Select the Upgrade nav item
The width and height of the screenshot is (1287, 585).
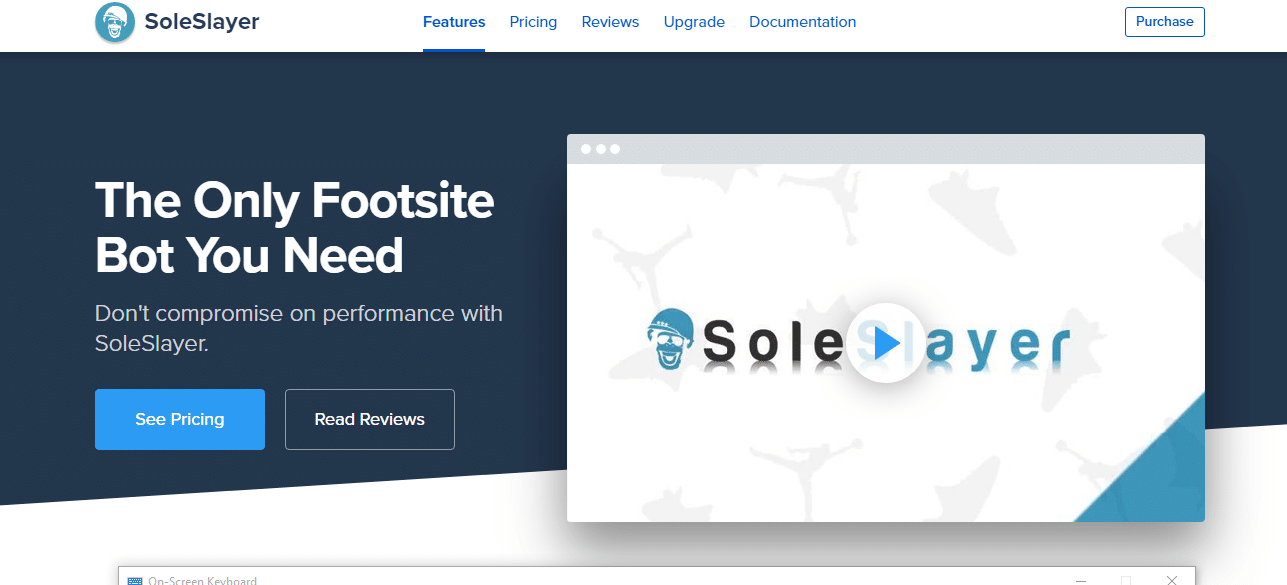pyautogui.click(x=694, y=22)
